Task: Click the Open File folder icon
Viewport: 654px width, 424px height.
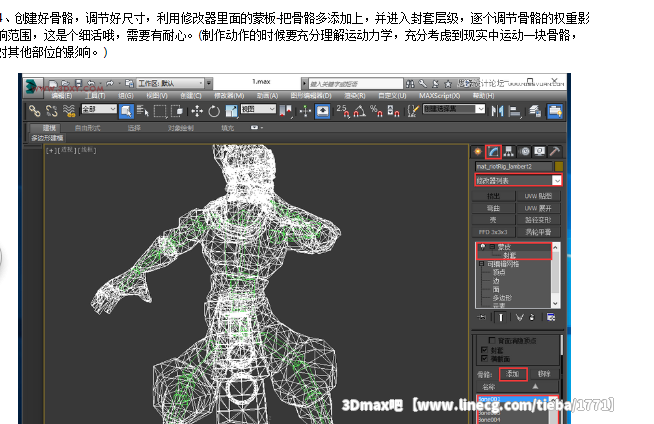Action: coord(65,83)
